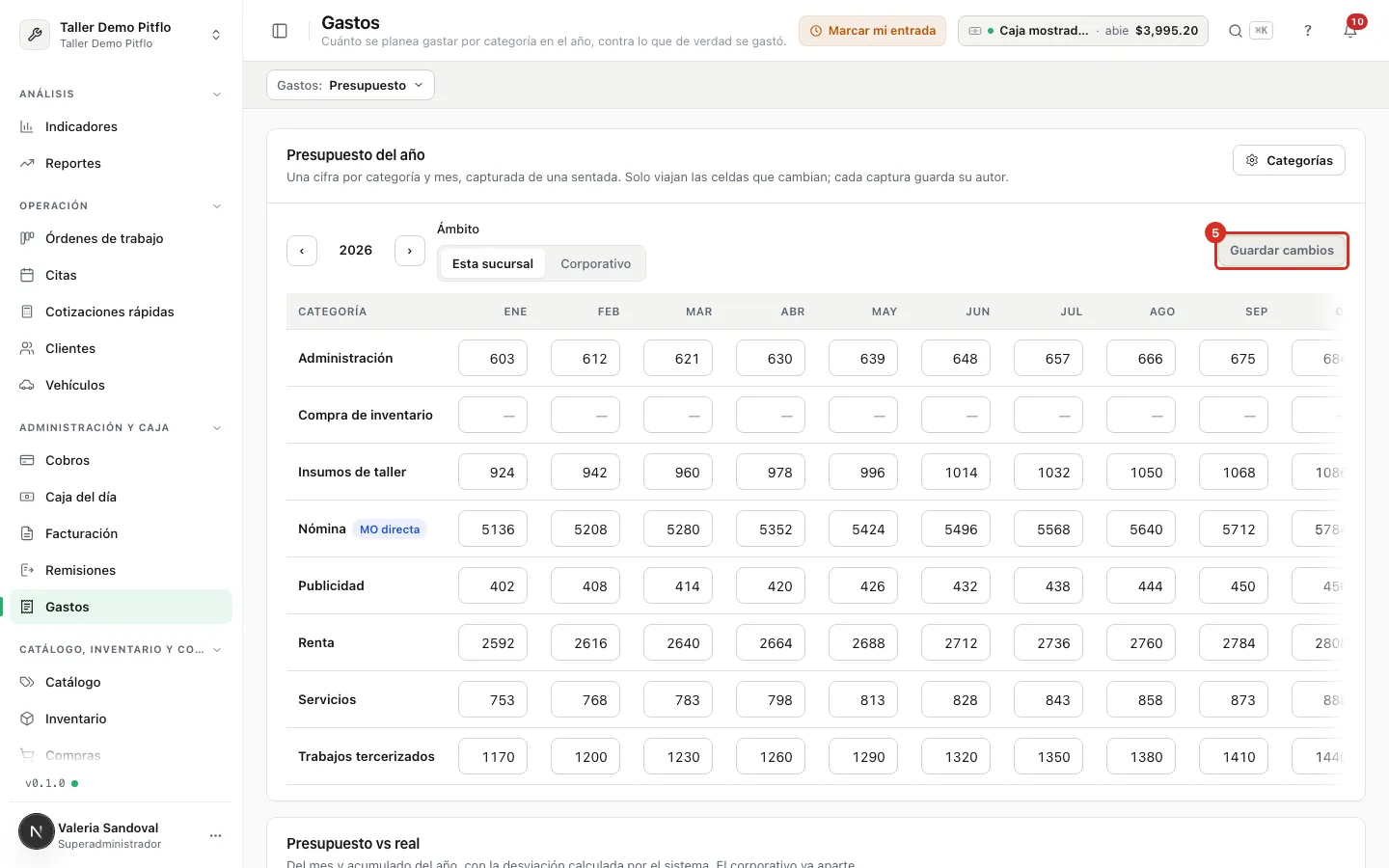Screen dimensions: 1389x868
Task: Edit Renta budget for JUN
Action: tap(956, 642)
